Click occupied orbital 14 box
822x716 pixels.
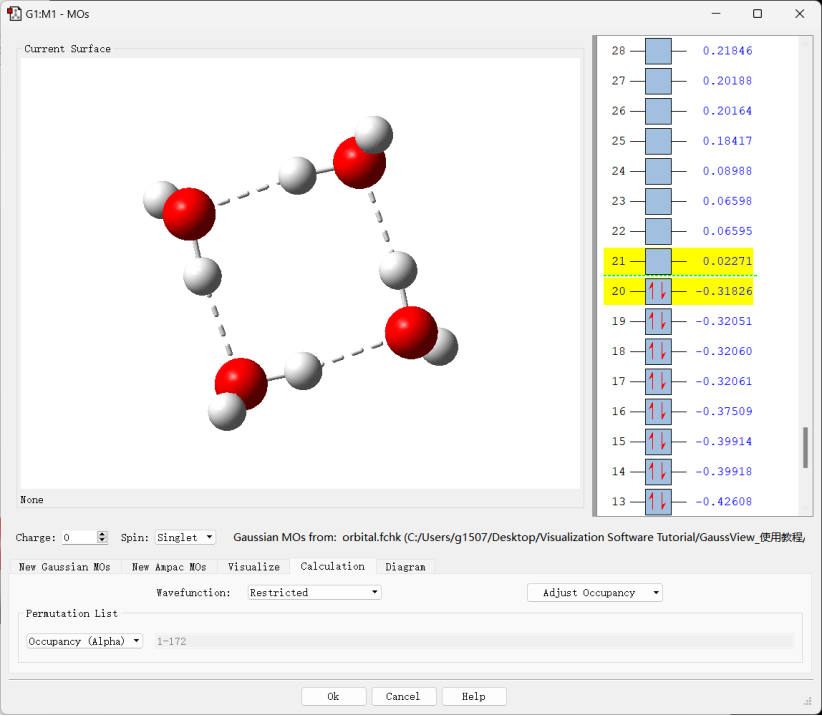click(658, 472)
